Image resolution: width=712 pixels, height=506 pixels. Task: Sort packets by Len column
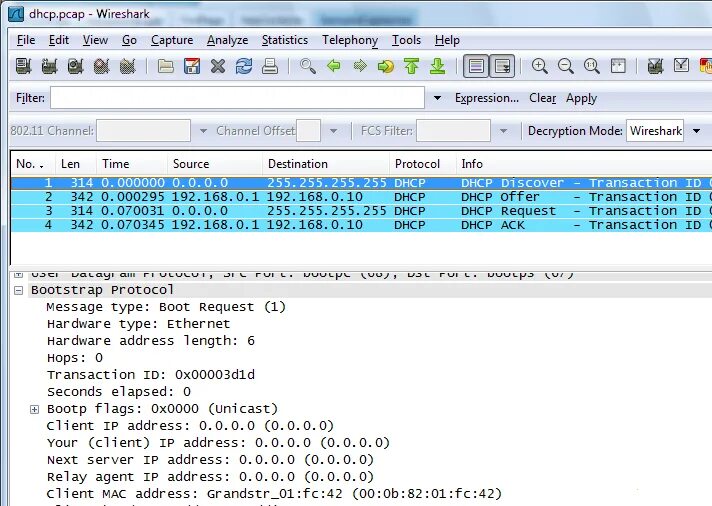coord(75,164)
